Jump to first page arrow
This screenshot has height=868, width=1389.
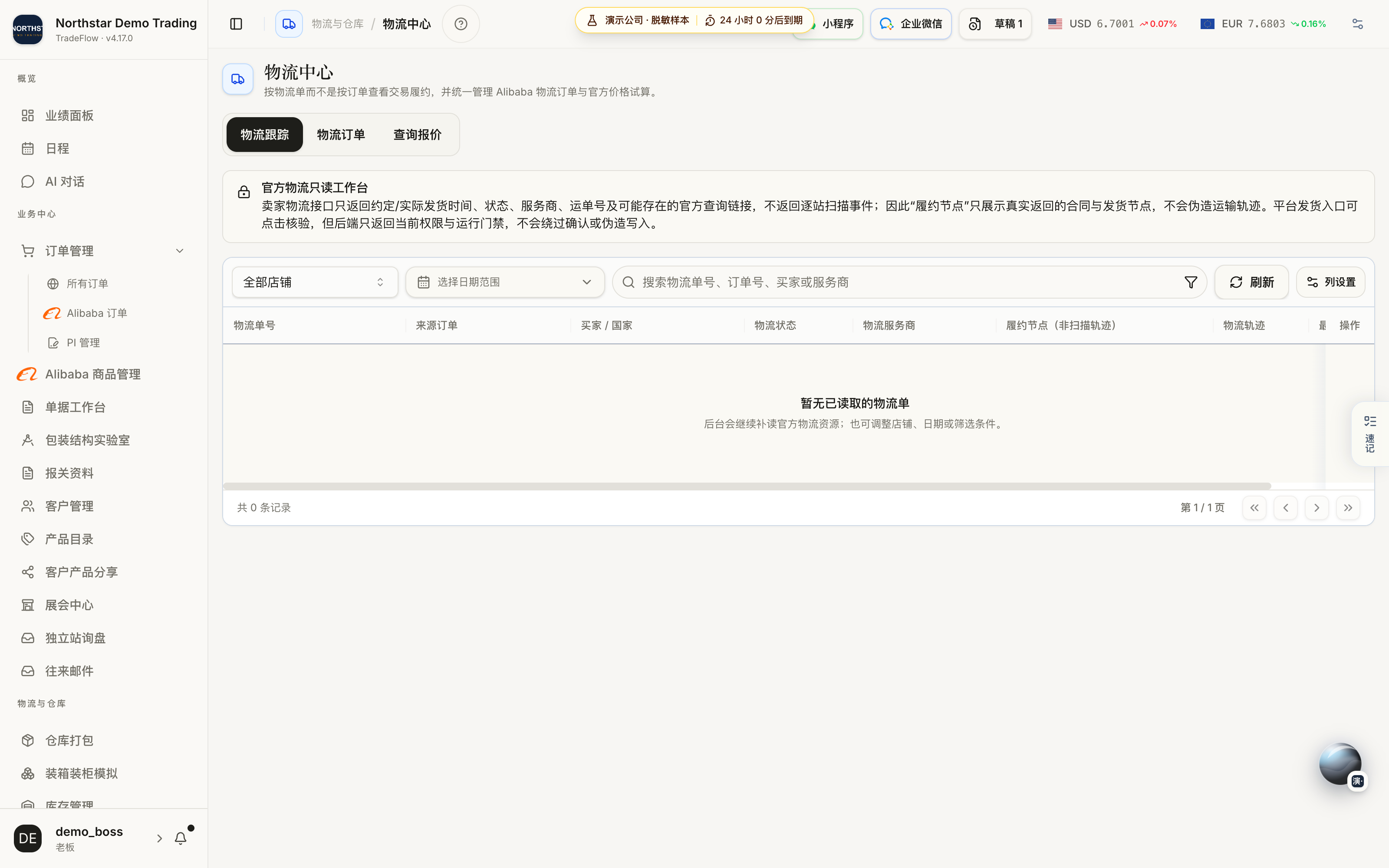coord(1254,507)
